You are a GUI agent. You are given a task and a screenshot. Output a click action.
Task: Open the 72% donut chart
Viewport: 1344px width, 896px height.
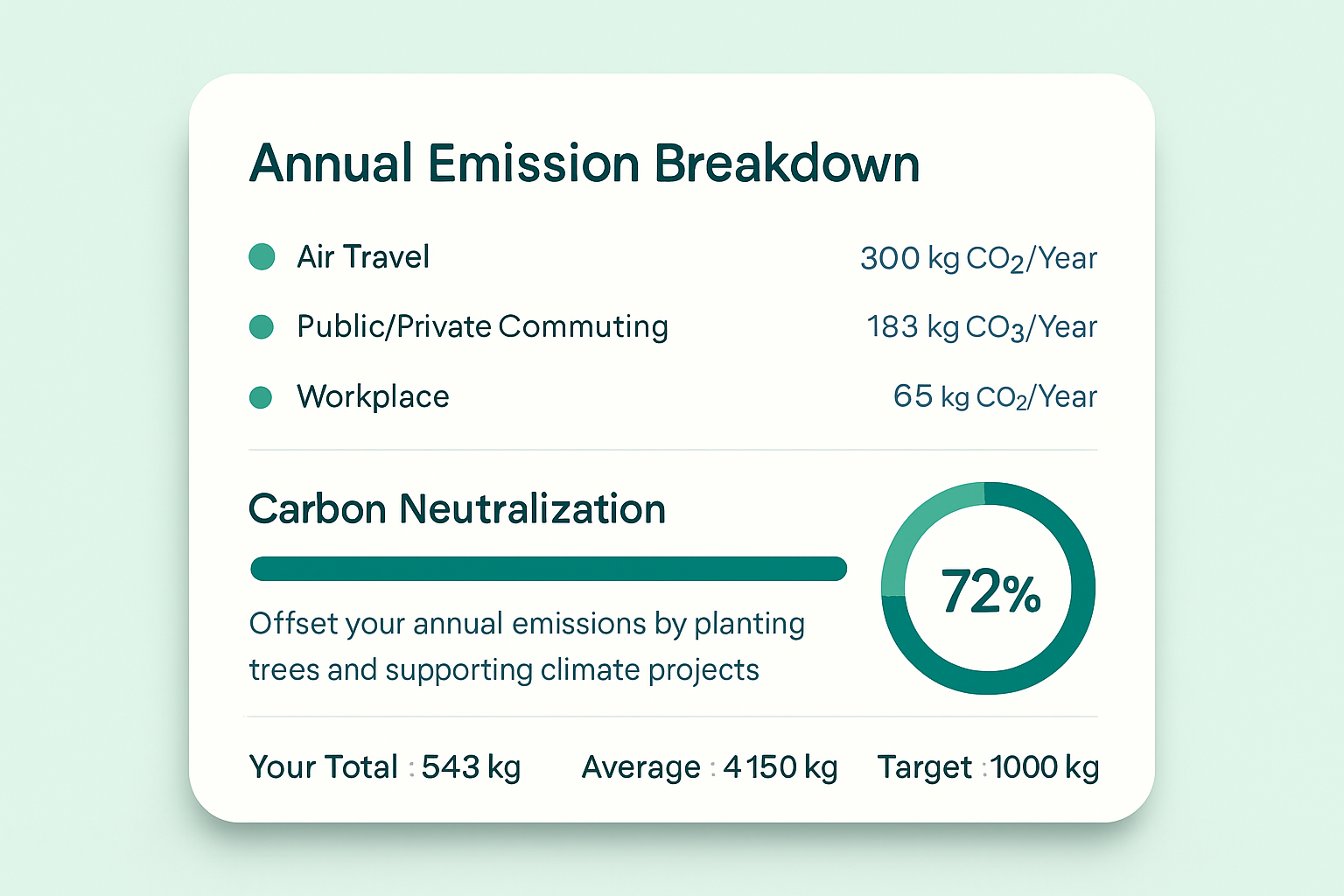pyautogui.click(x=987, y=589)
